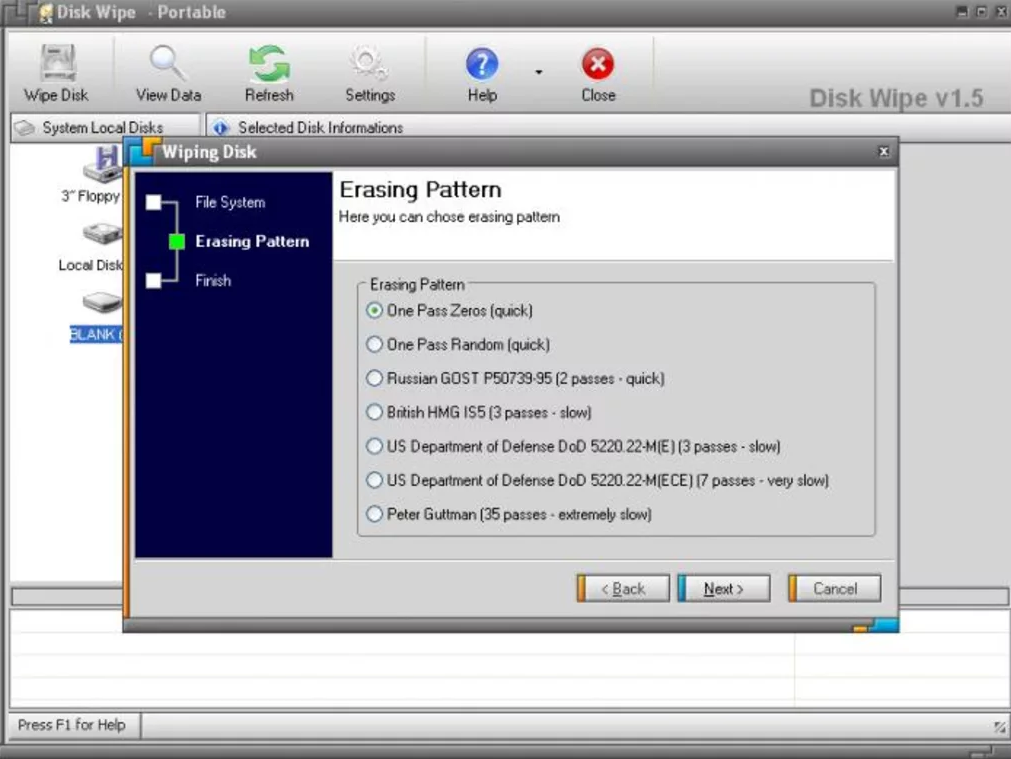
Task: Select the 3" Floppy drive icon
Action: click(103, 164)
